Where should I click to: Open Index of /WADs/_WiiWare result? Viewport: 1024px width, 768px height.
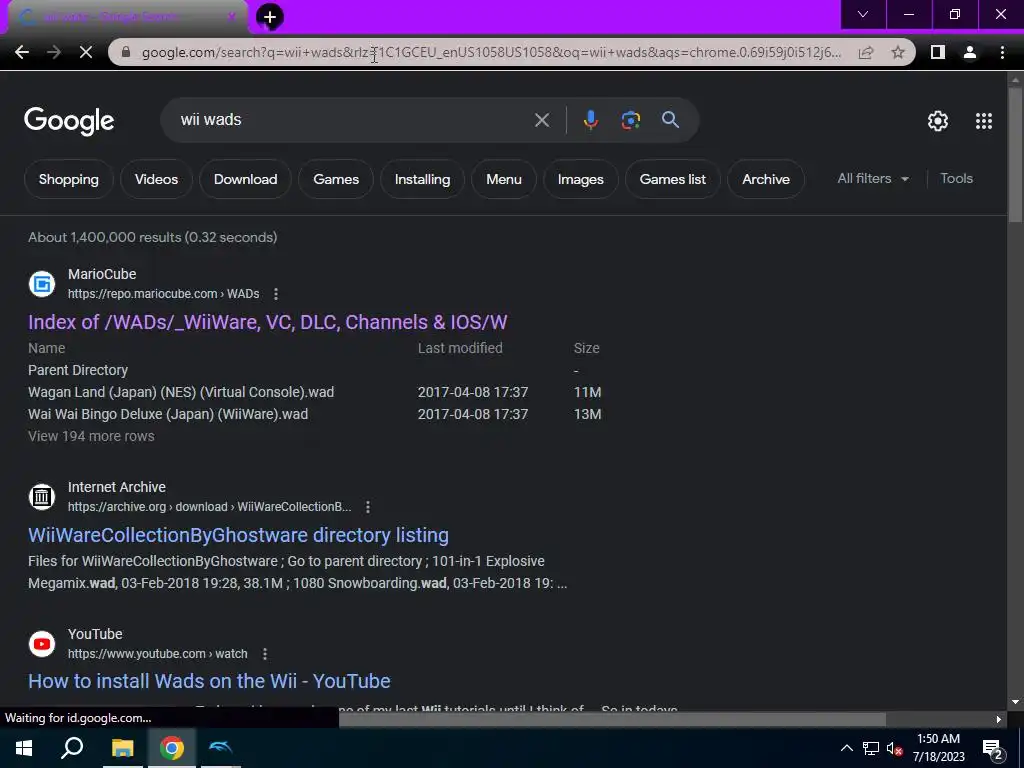(x=268, y=322)
